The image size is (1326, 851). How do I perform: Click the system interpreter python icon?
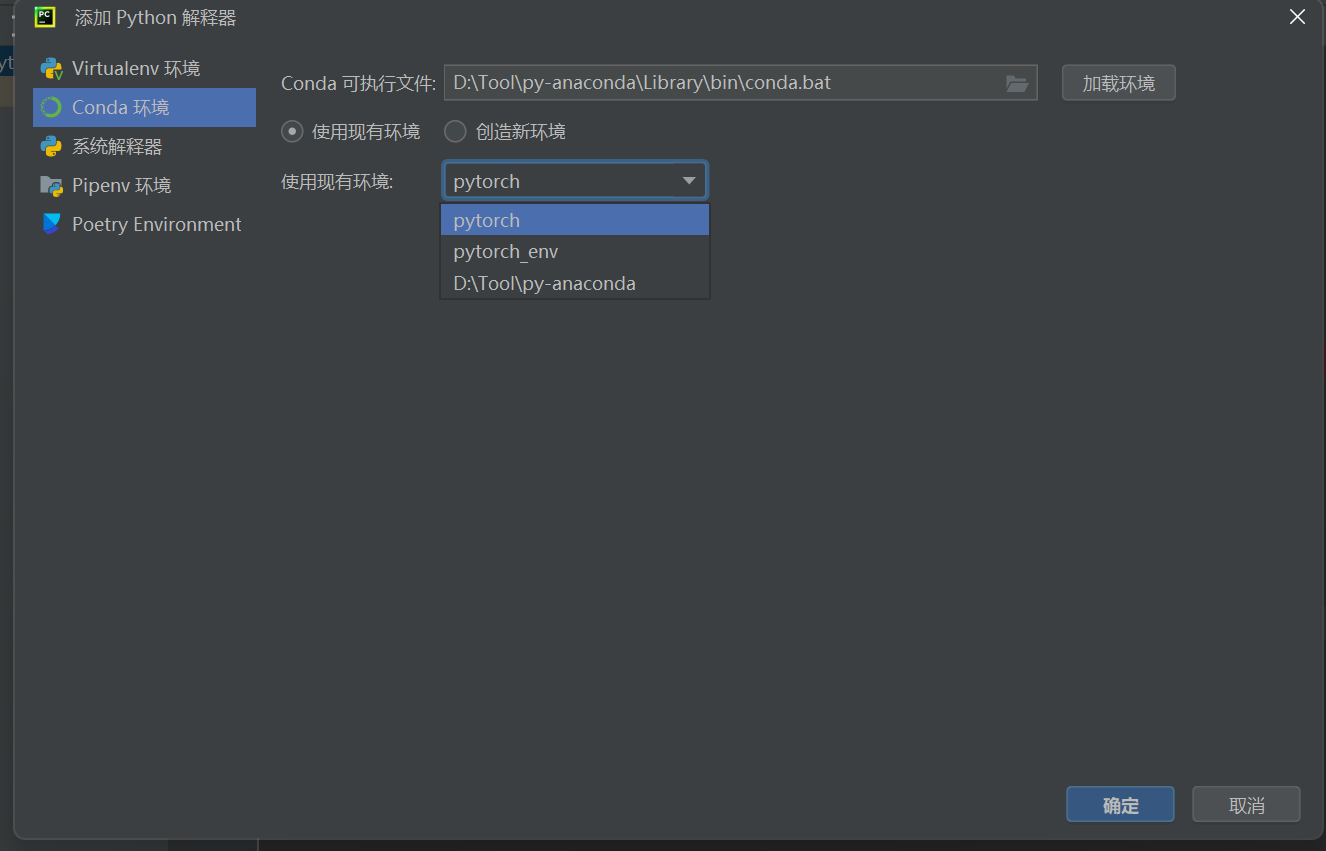pyautogui.click(x=51, y=147)
